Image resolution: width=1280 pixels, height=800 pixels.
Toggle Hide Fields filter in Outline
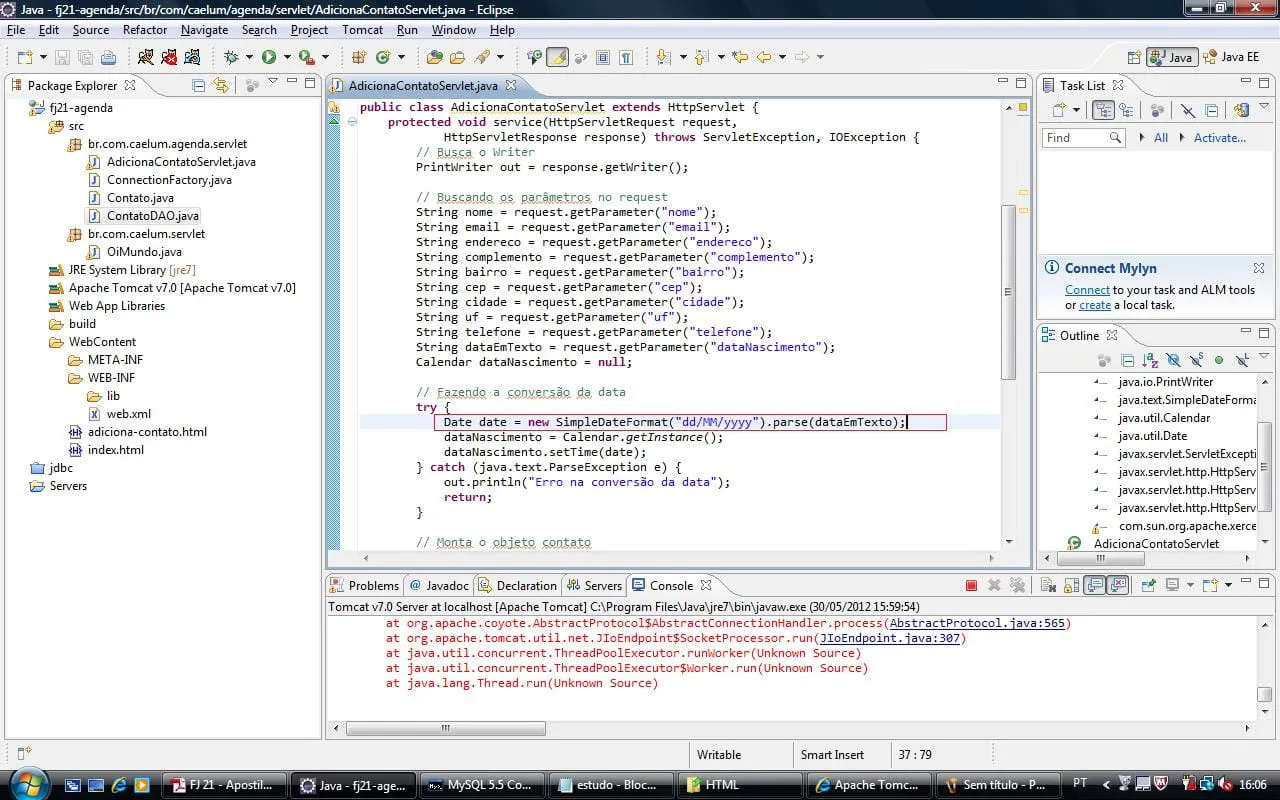tap(1173, 360)
